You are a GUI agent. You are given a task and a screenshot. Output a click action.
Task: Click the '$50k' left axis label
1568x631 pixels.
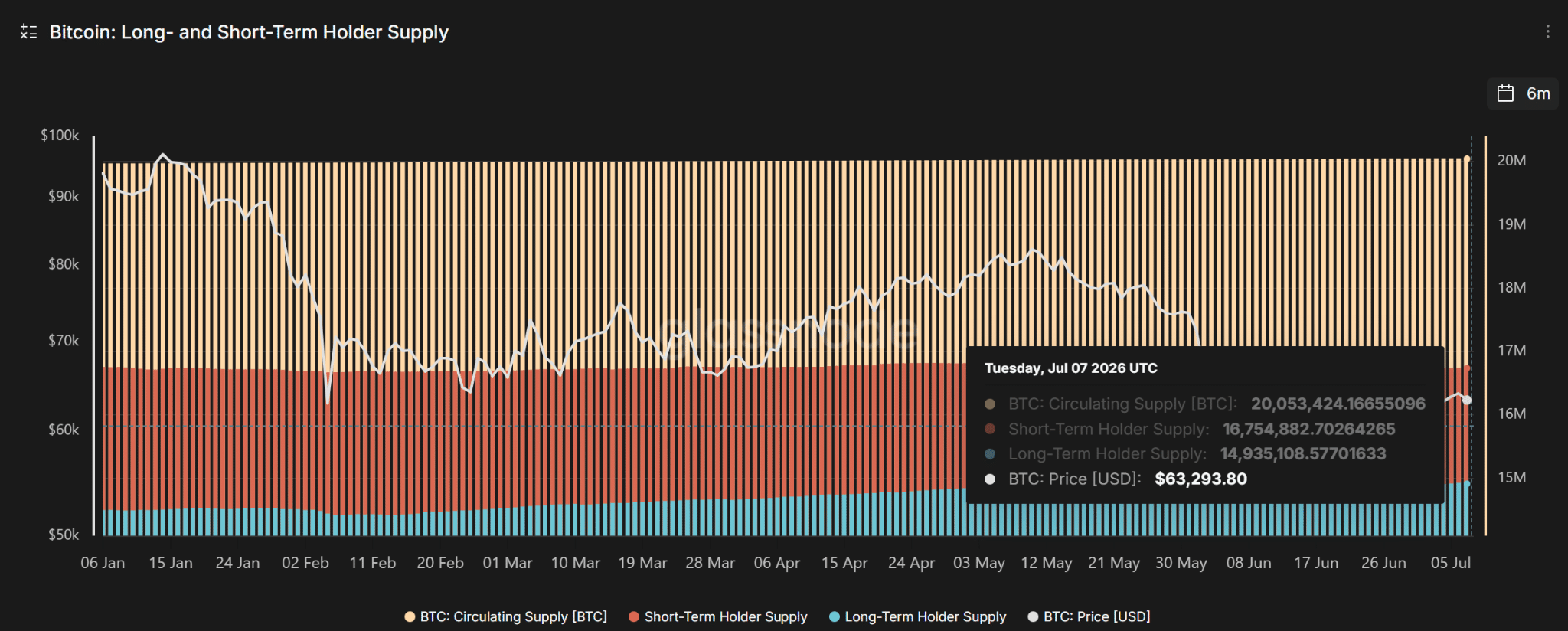coord(64,535)
